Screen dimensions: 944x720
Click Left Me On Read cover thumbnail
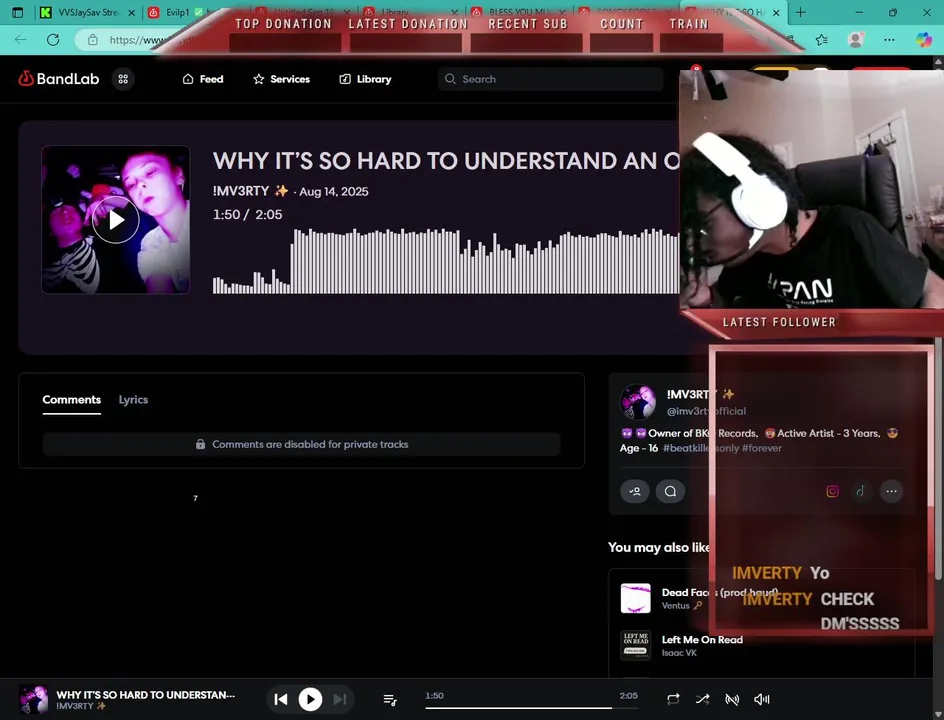pyautogui.click(x=636, y=645)
